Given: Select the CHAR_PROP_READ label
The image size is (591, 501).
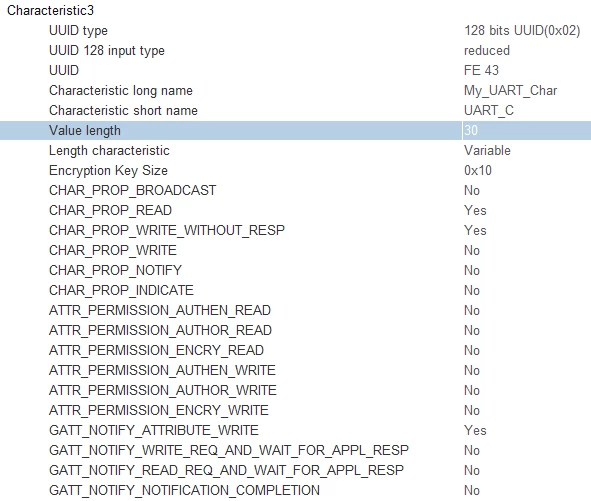Looking at the screenshot, I should point(110,210).
